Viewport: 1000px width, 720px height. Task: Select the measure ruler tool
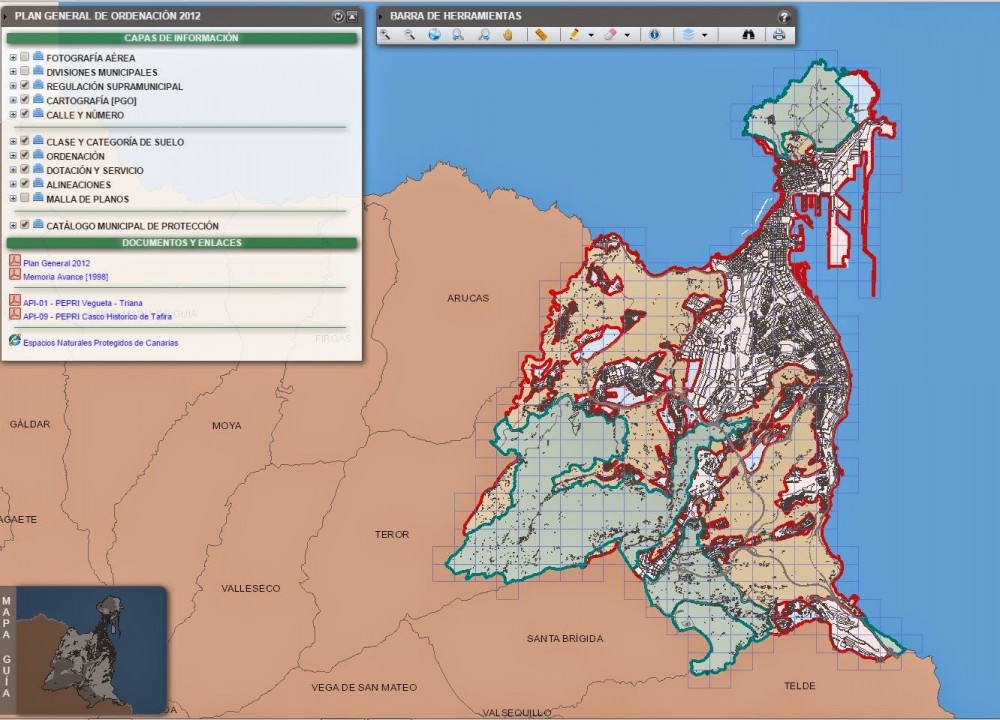point(541,34)
